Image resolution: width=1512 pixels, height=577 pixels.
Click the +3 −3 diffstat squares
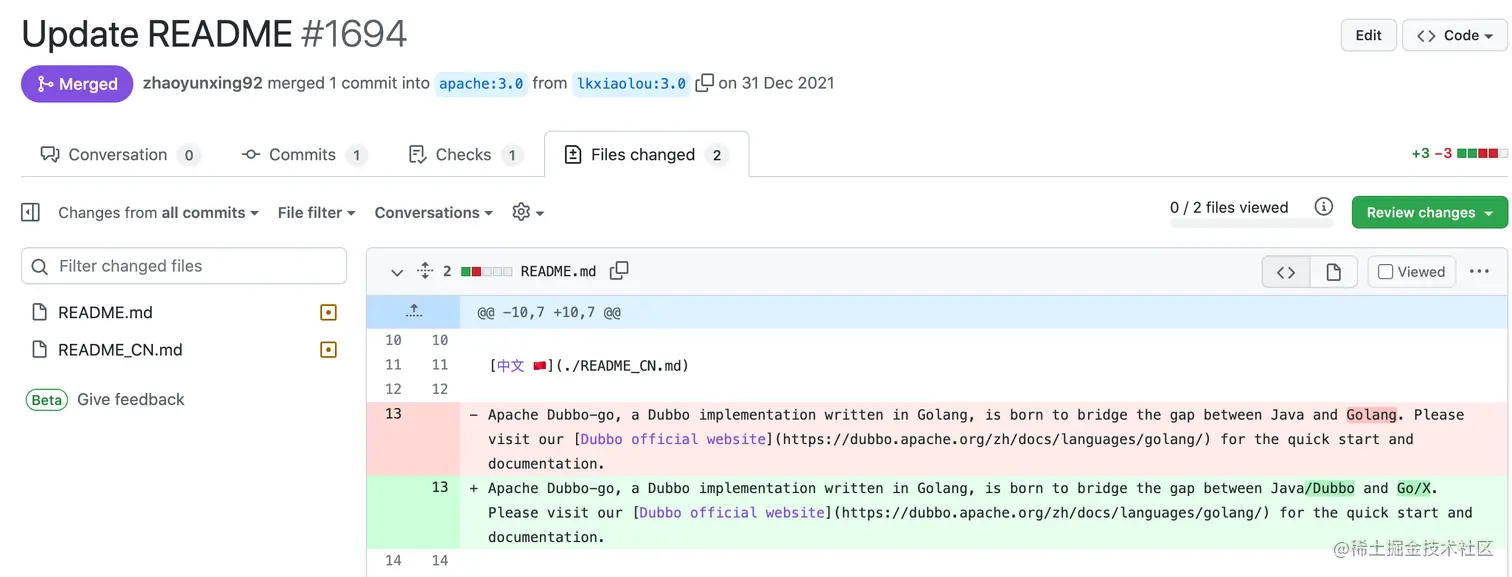pyautogui.click(x=1482, y=153)
